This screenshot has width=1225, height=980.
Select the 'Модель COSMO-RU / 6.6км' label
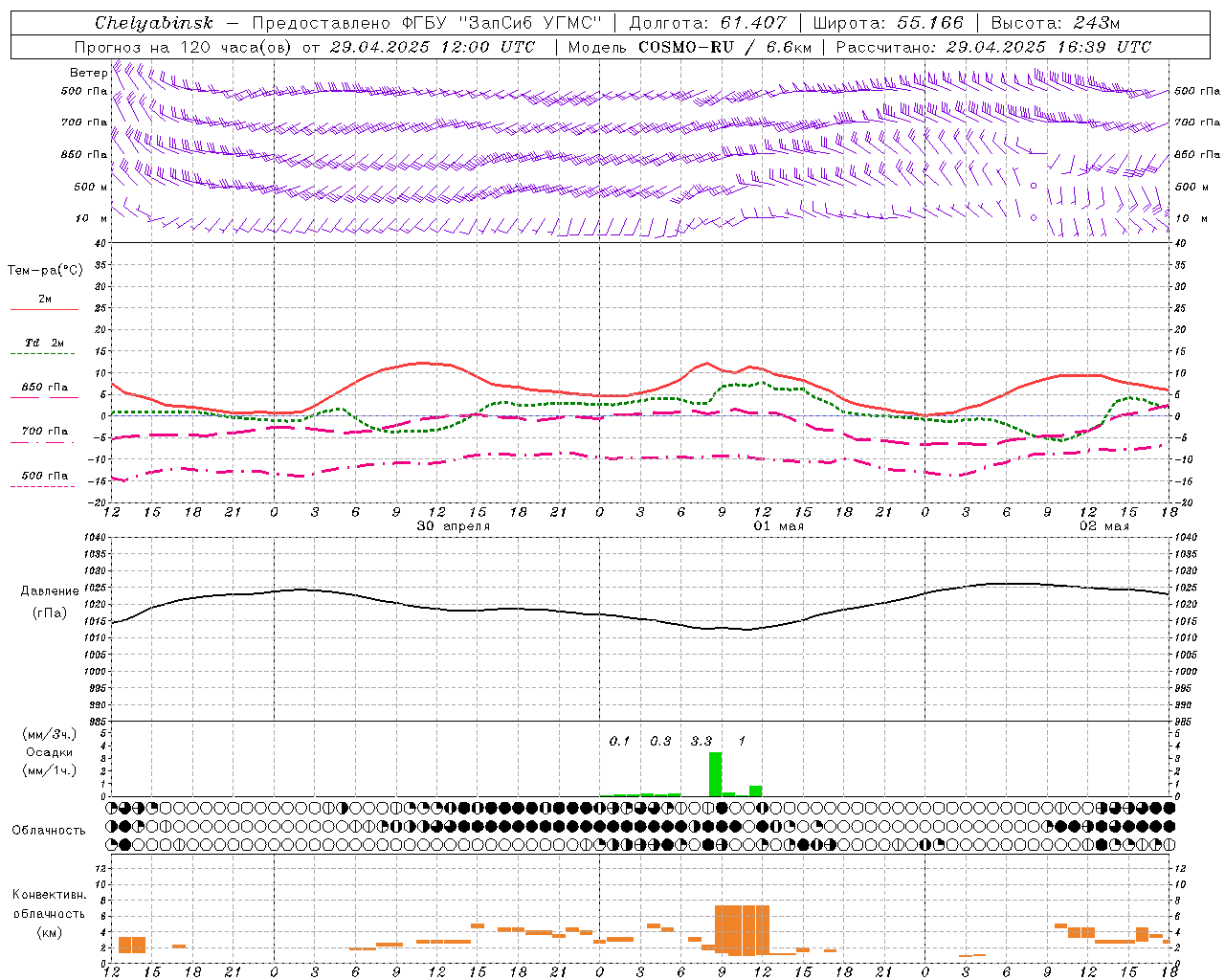pyautogui.click(x=689, y=47)
